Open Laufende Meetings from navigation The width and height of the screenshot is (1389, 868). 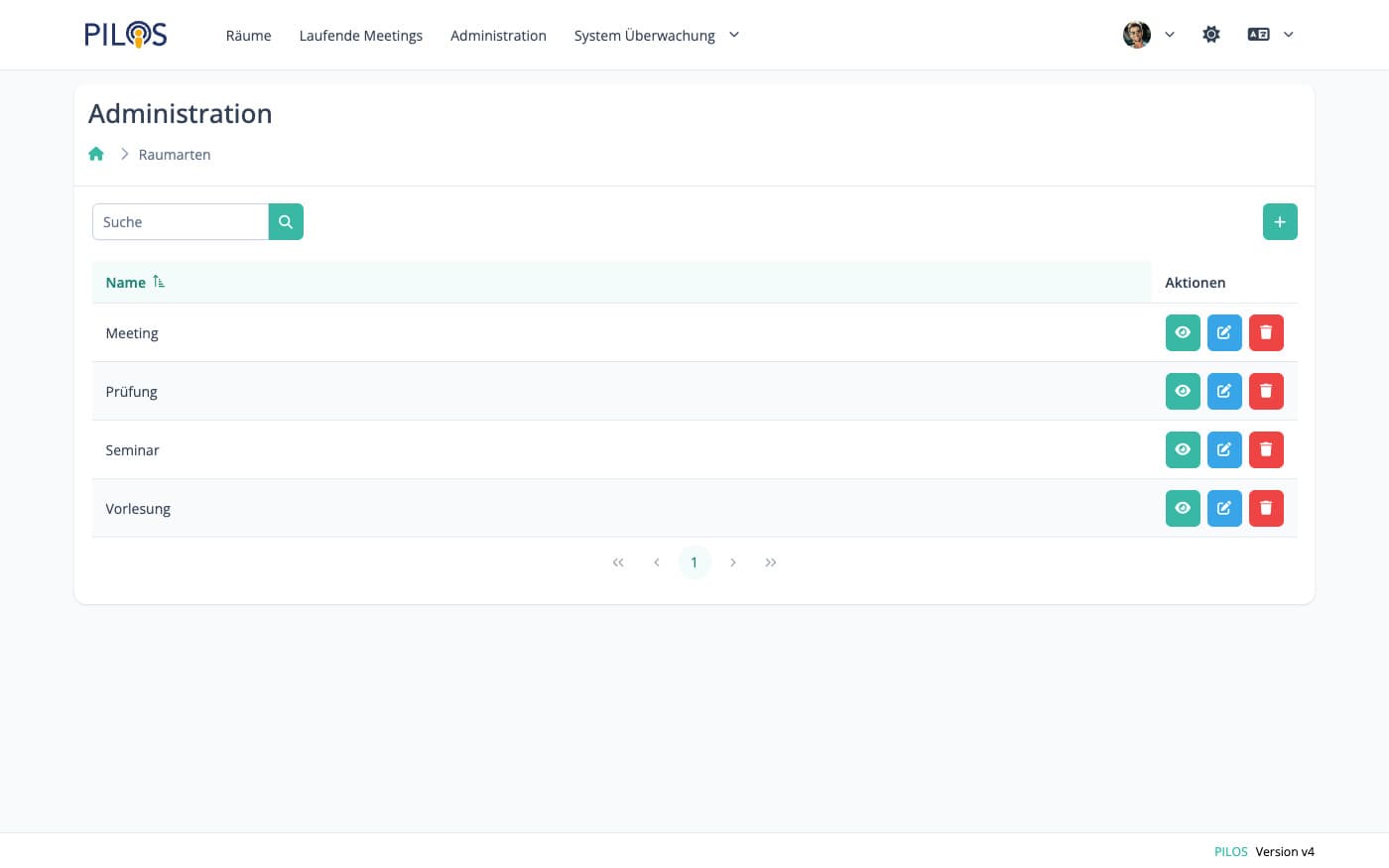(x=360, y=36)
